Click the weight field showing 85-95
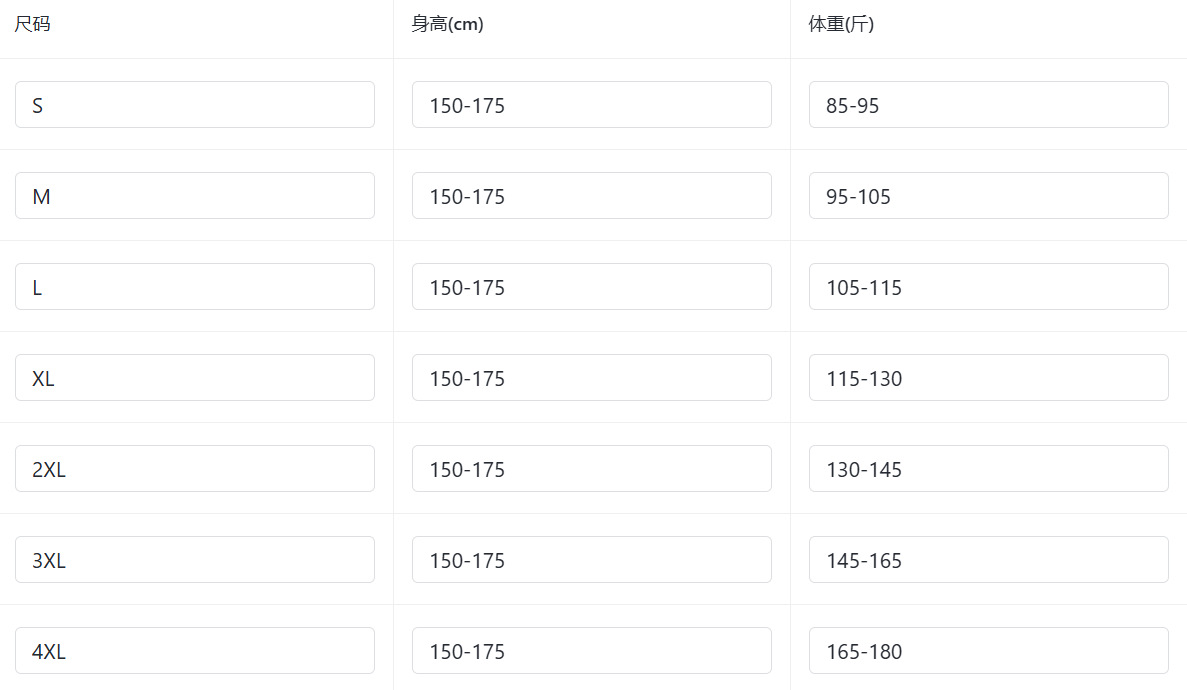 click(x=988, y=105)
